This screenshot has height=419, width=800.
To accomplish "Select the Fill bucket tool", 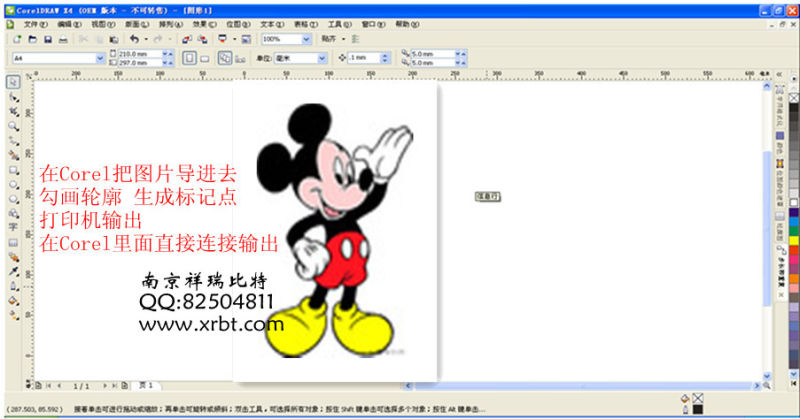I will pyautogui.click(x=14, y=301).
